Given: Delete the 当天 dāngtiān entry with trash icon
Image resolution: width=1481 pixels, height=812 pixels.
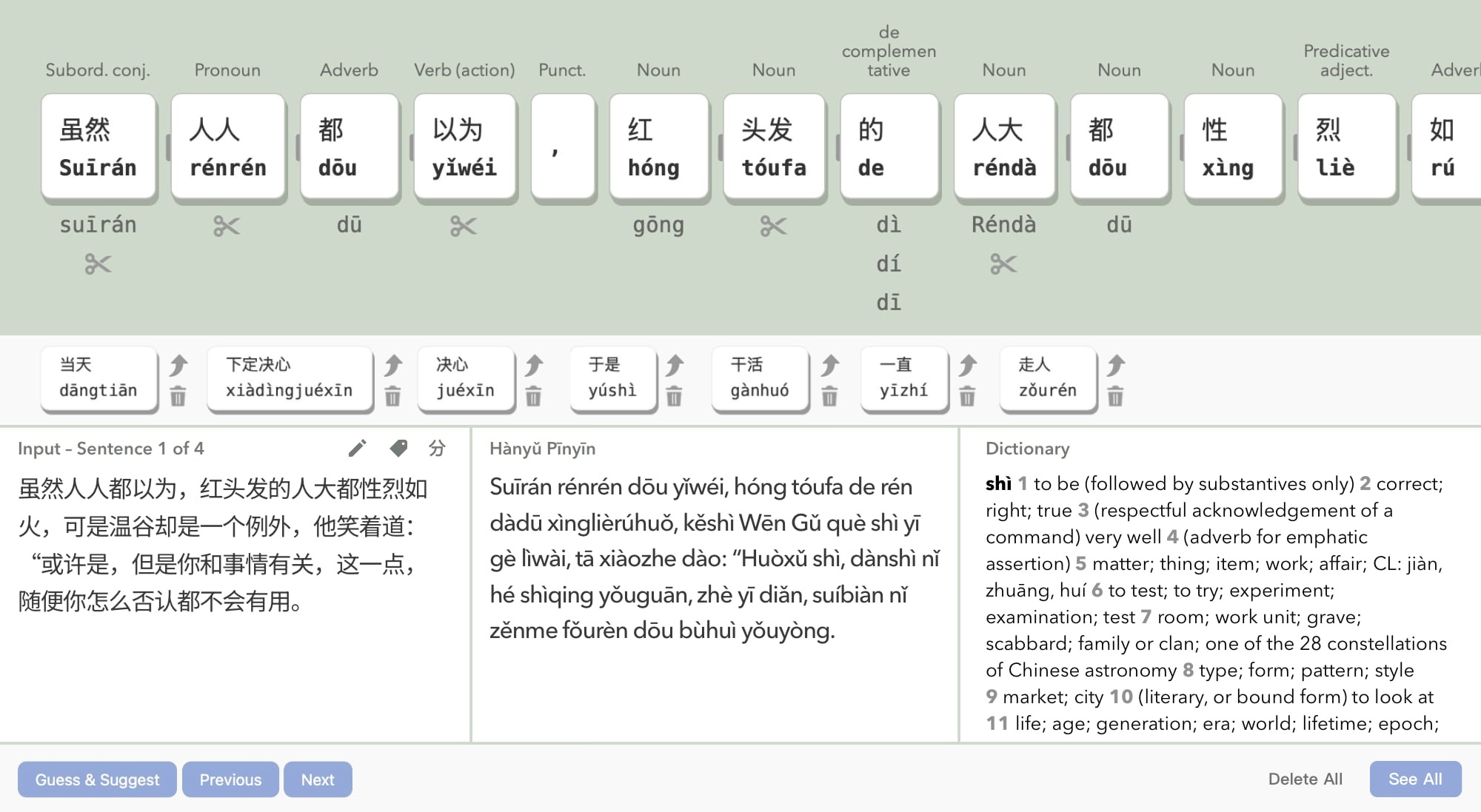Looking at the screenshot, I should click(178, 397).
